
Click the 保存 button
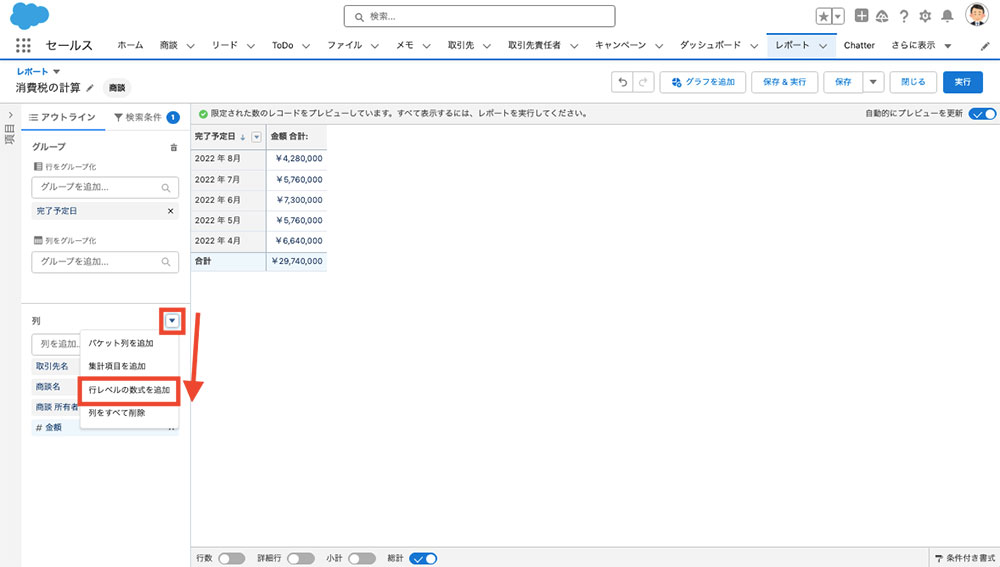pyautogui.click(x=843, y=82)
